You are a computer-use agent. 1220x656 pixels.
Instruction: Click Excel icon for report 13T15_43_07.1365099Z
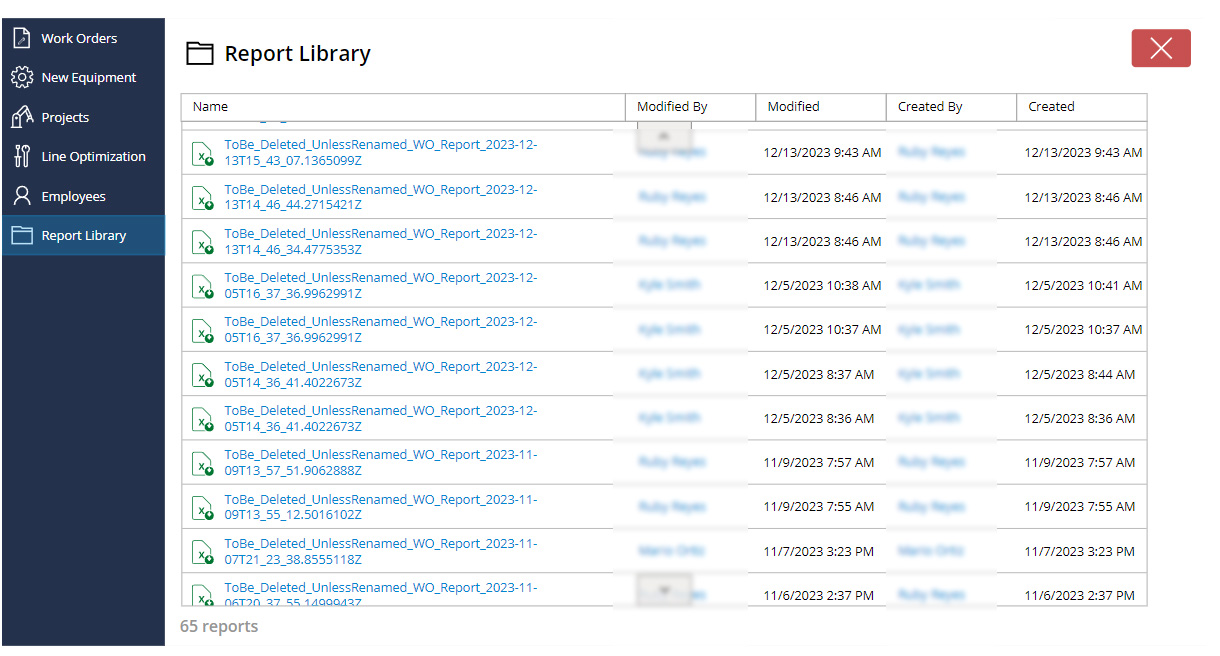[x=203, y=153]
